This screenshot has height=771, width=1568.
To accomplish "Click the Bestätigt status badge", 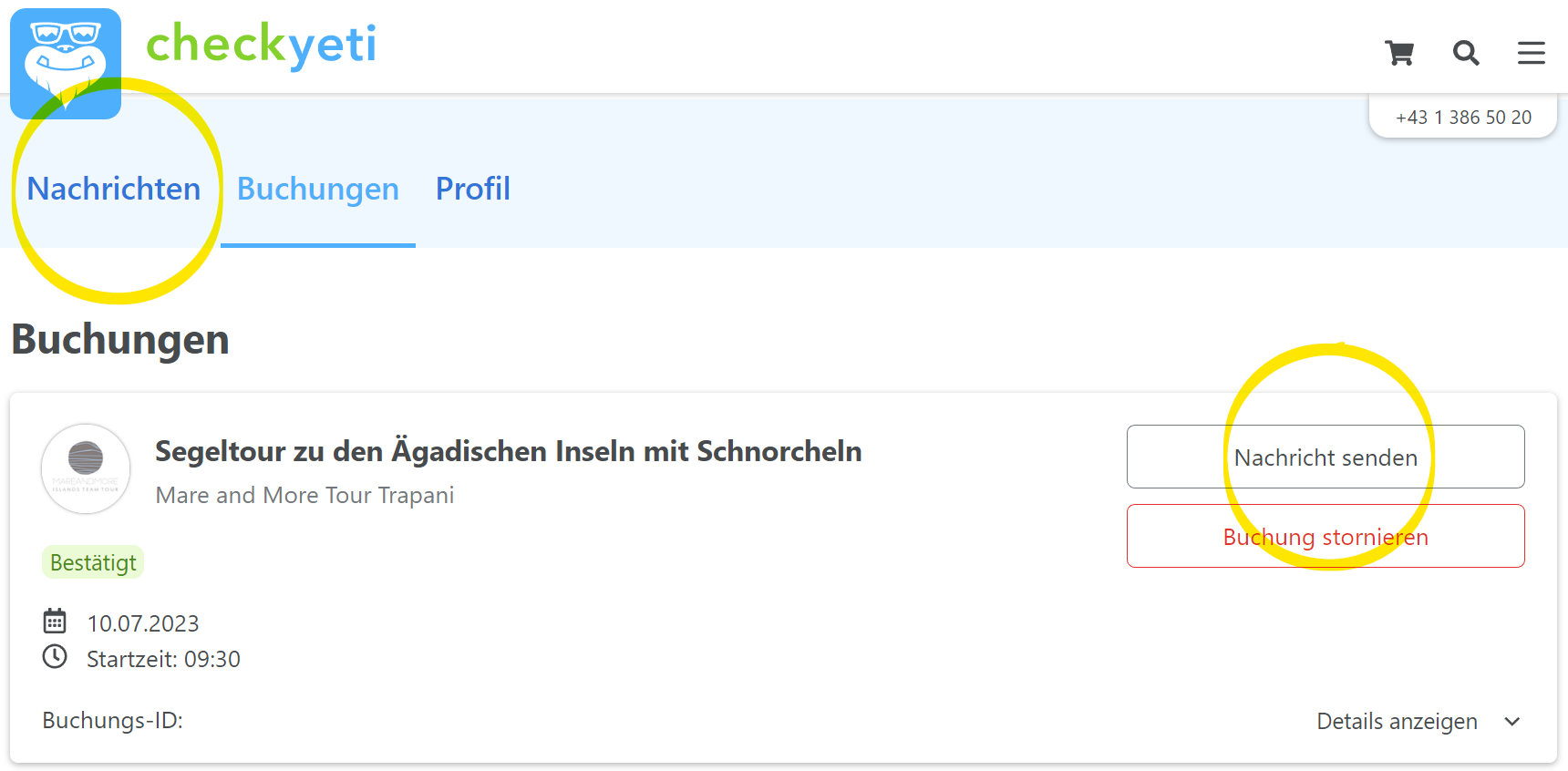I will click(x=93, y=562).
